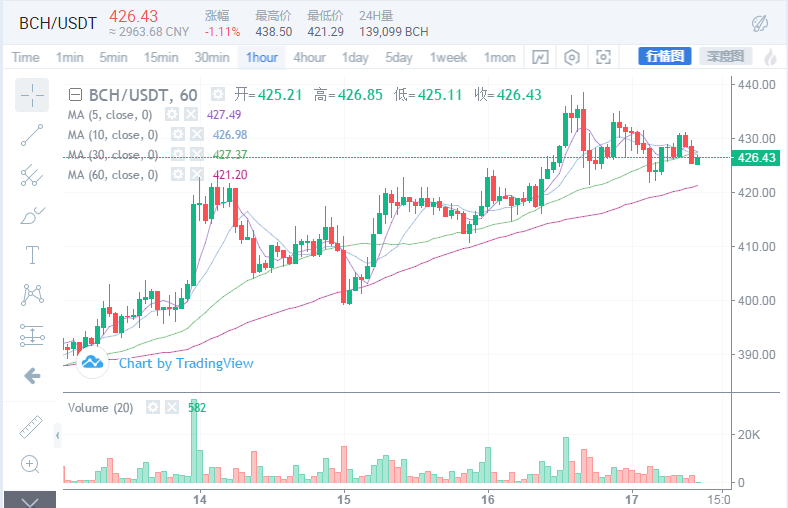Viewport: 788px width, 508px height.
Task: Open MA (5, close, 0) settings gear
Action: (172, 115)
